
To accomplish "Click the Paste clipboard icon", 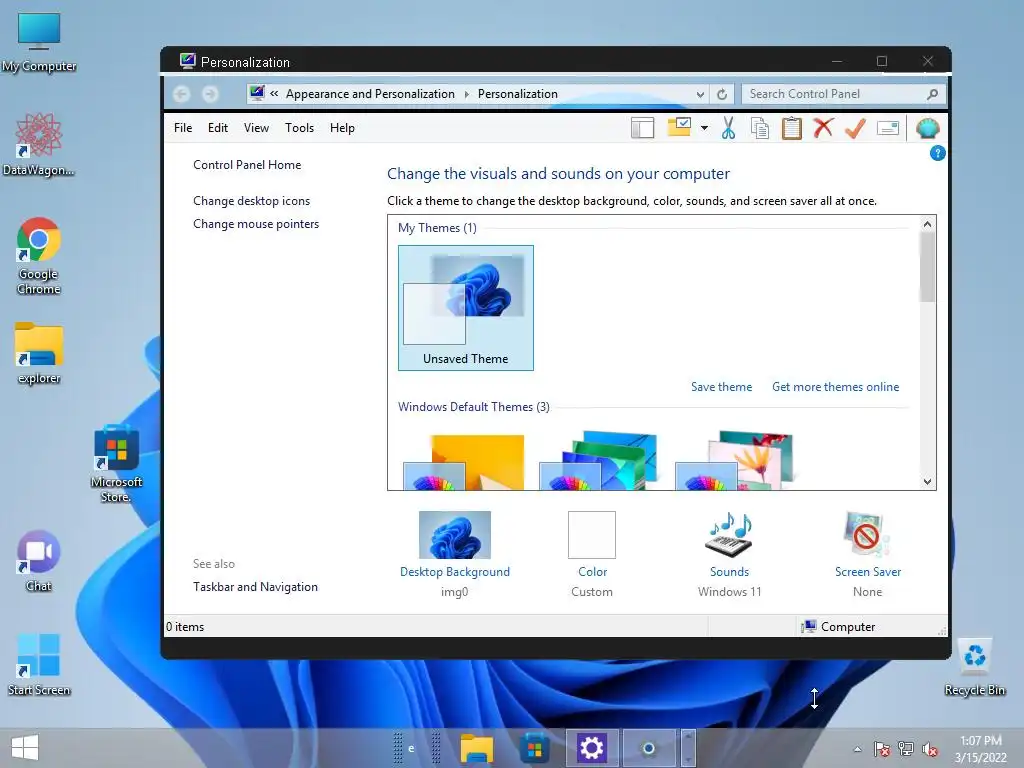I will click(x=792, y=128).
